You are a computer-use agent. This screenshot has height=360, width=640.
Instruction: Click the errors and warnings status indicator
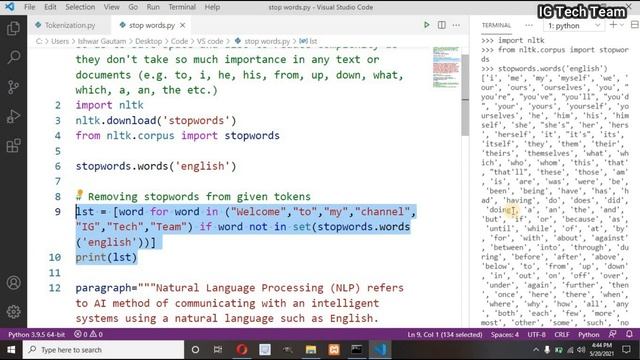coord(88,334)
